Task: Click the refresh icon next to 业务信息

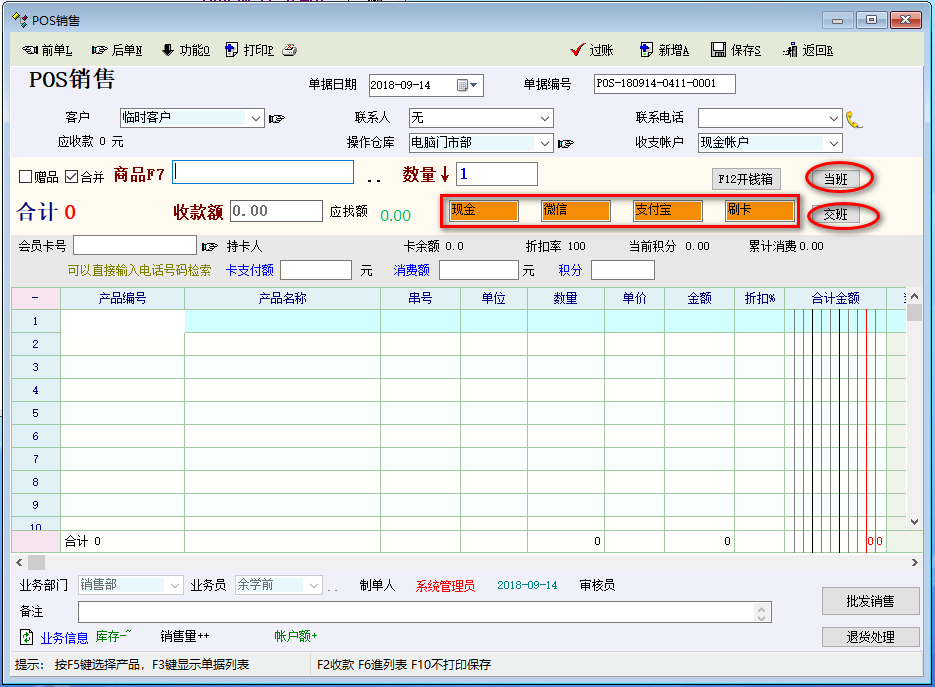Action: tap(27, 637)
